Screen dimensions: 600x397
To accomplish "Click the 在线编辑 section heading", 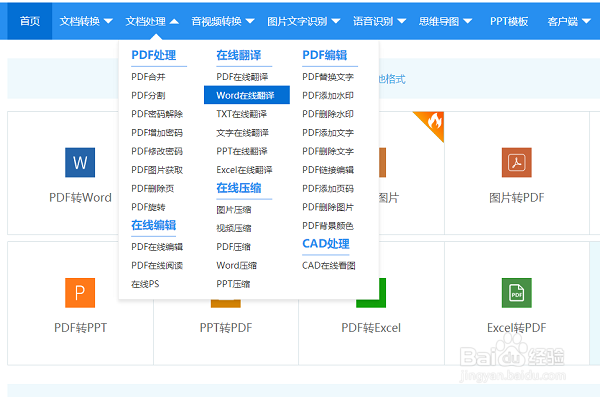I will pos(154,225).
